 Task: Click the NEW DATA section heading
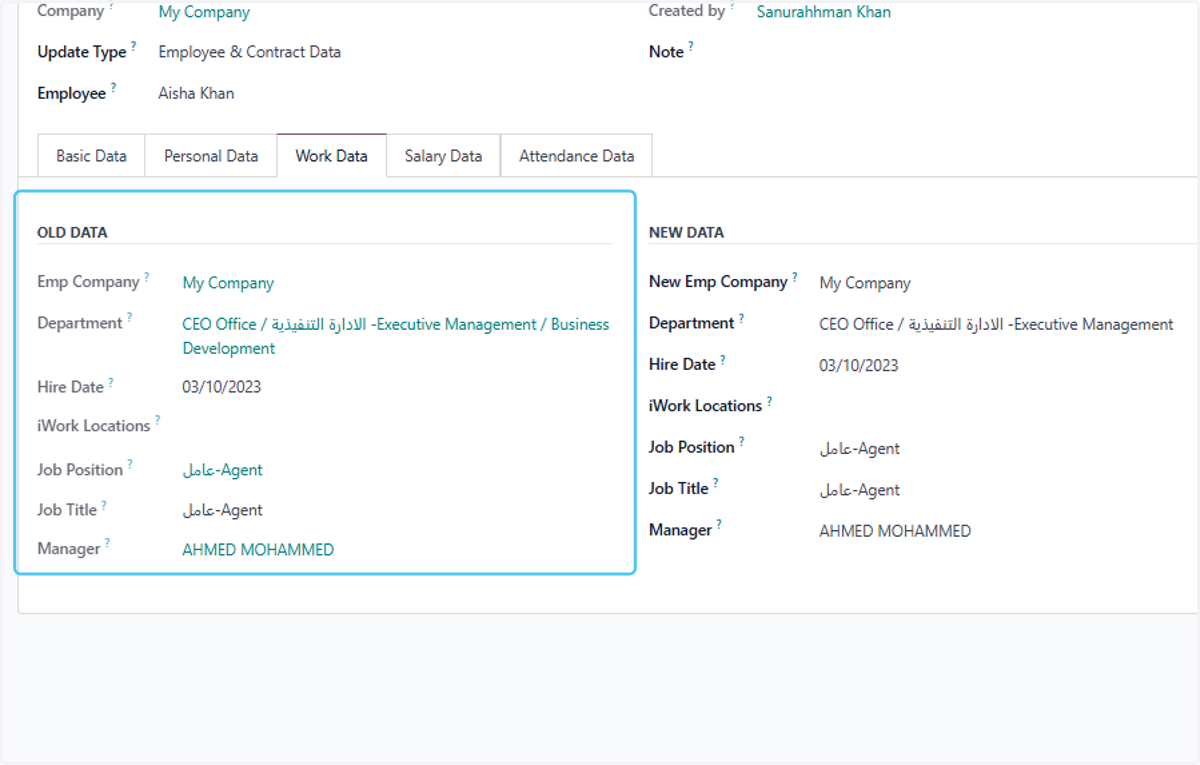pos(686,232)
